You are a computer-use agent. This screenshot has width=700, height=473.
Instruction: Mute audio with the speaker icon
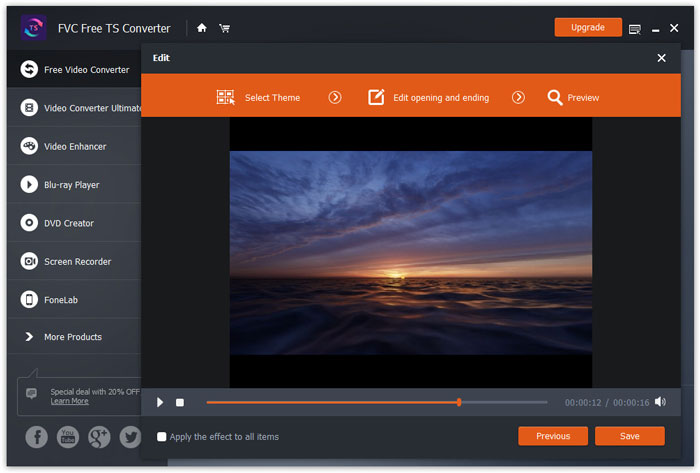(x=660, y=402)
